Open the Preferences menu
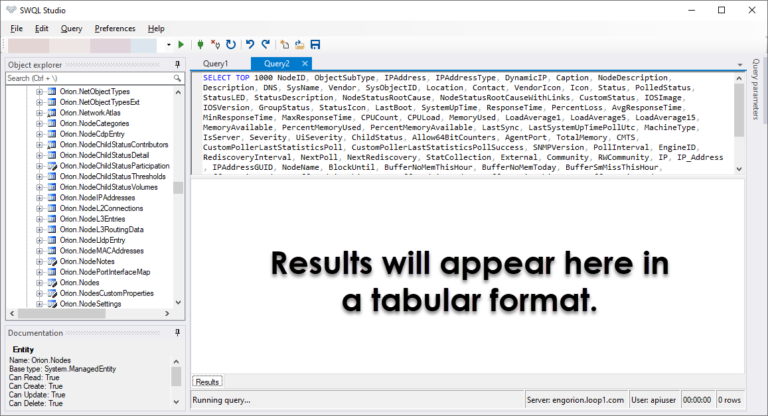This screenshot has height=416, width=768. click(115, 28)
